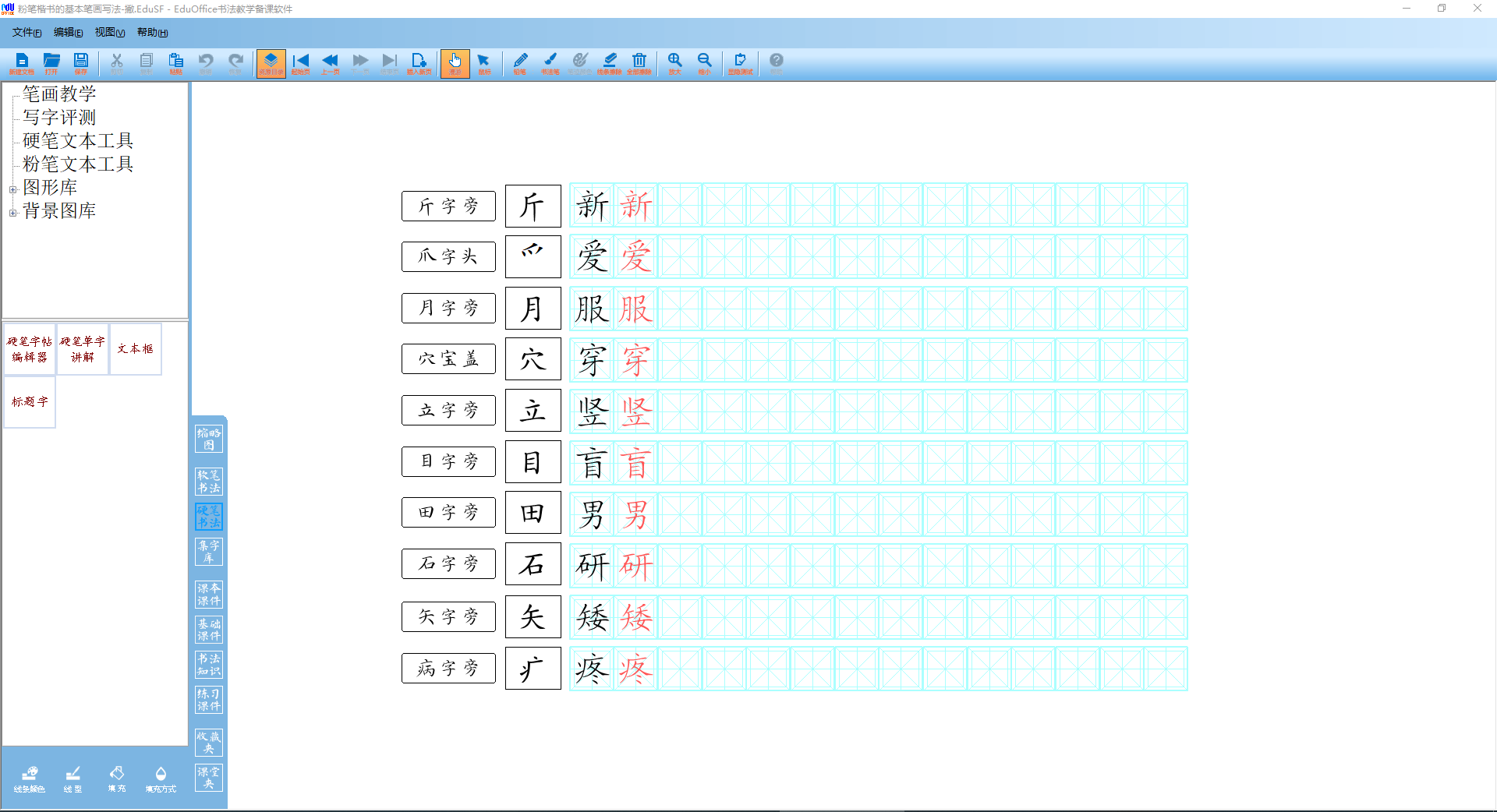The width and height of the screenshot is (1497, 812).
Task: Select the 鼠标 cursor tool
Action: (x=484, y=62)
